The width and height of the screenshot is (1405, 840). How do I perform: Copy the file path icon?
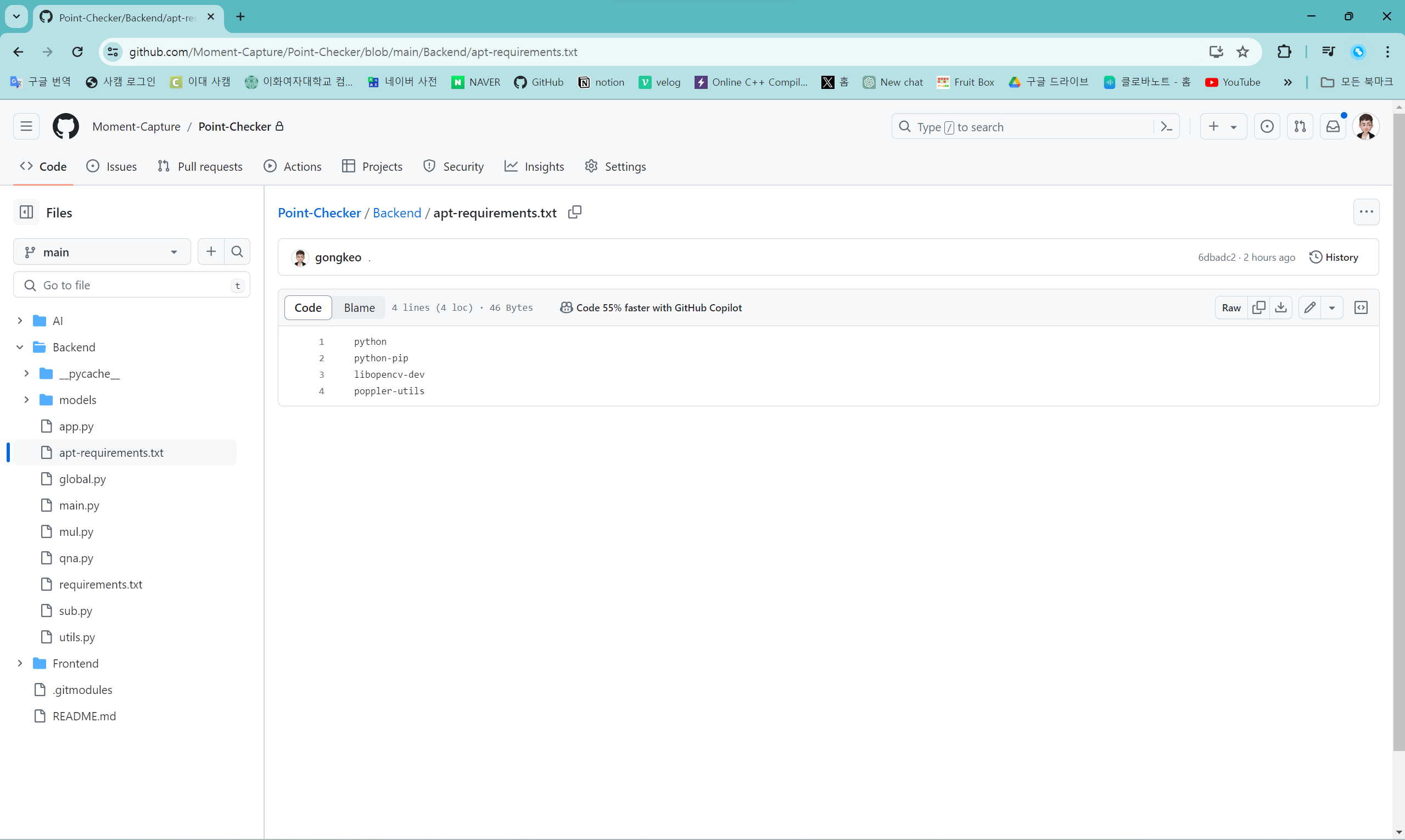[574, 212]
